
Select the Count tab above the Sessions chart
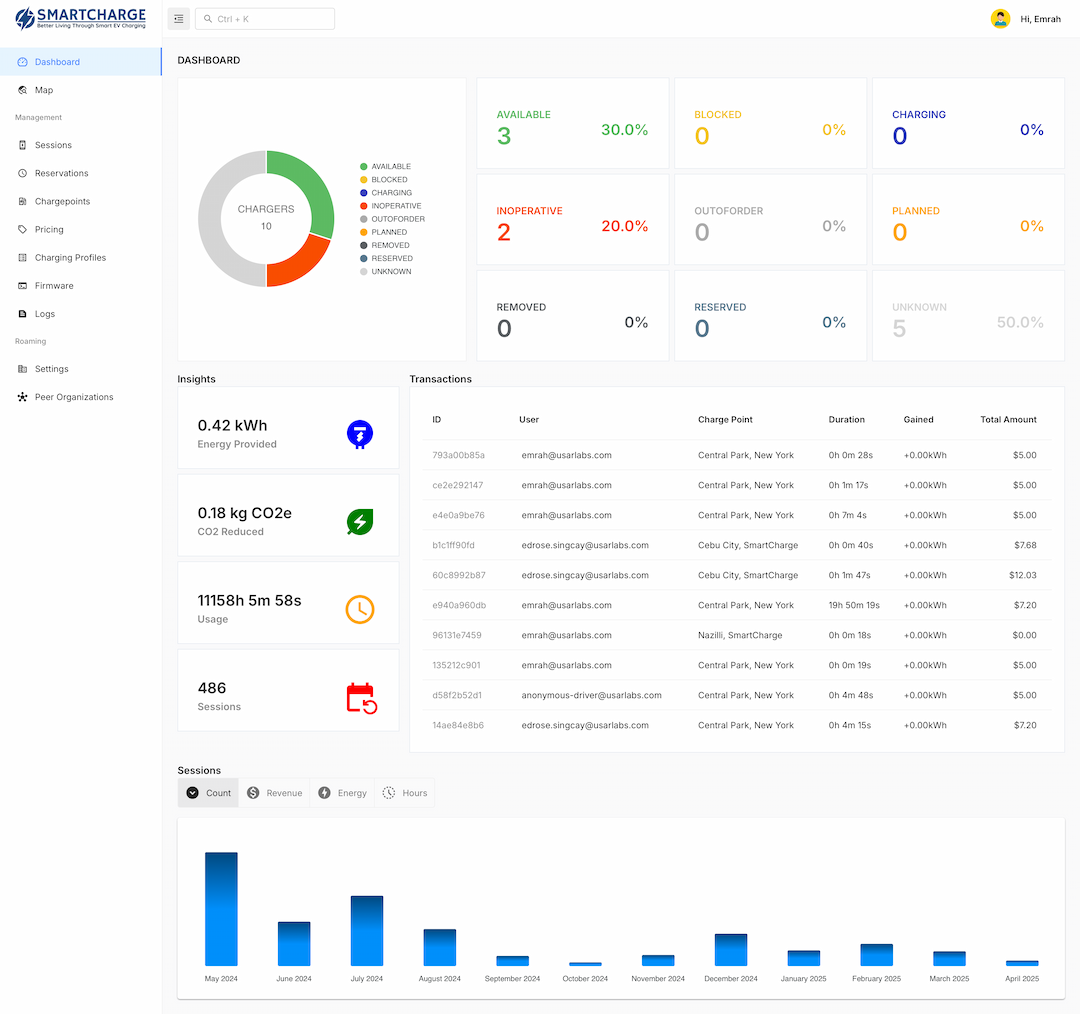[208, 792]
